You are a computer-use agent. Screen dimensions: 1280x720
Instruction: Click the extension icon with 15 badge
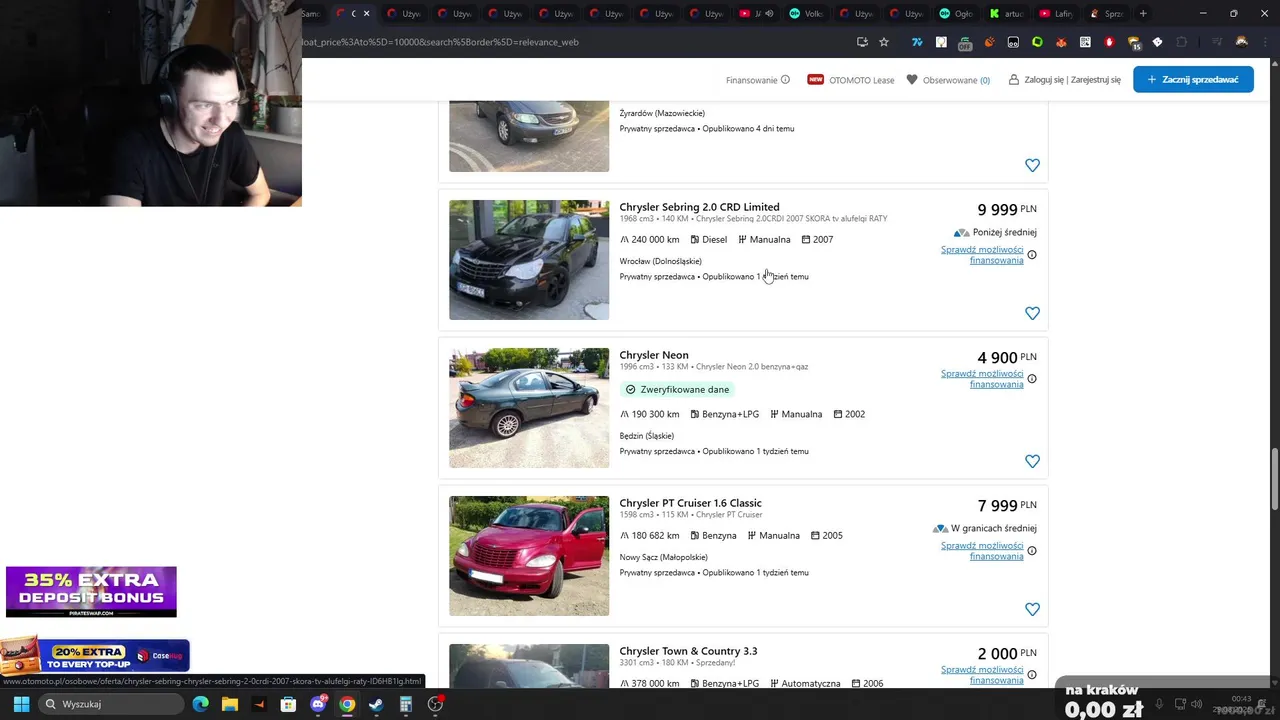coord(1134,43)
